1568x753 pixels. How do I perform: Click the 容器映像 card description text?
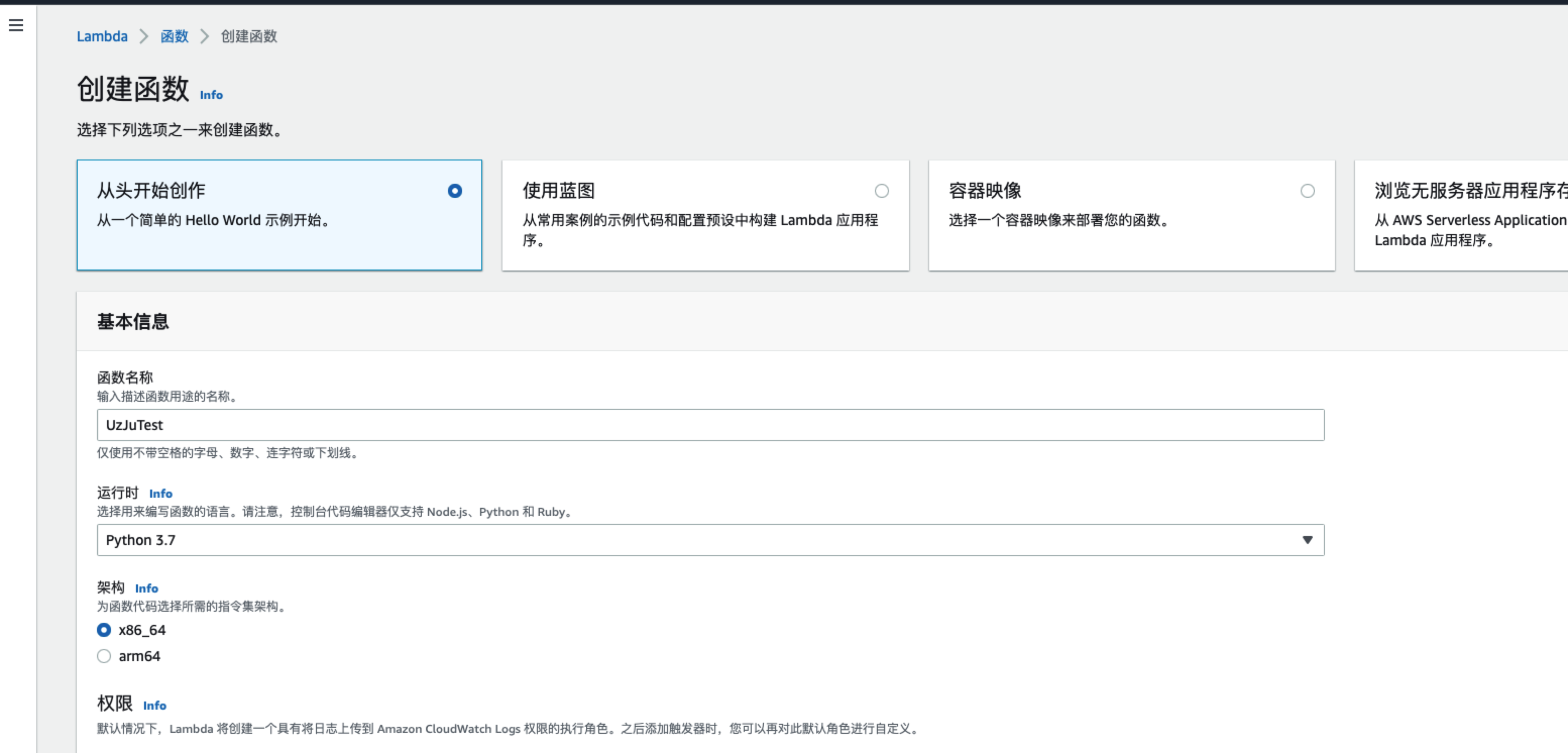(1059, 221)
